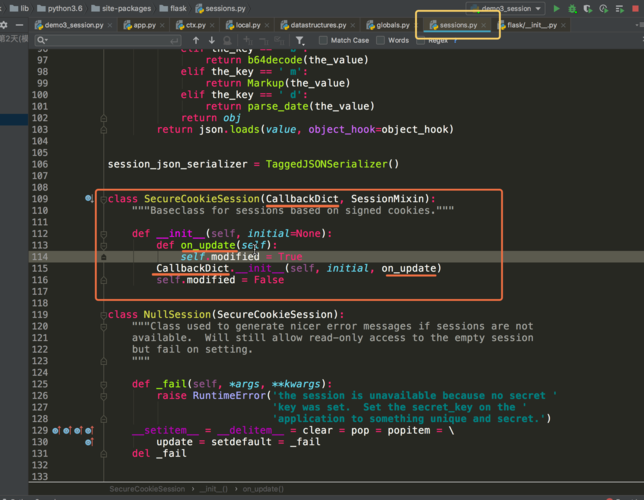Open search history magnifier icon

point(41,40)
